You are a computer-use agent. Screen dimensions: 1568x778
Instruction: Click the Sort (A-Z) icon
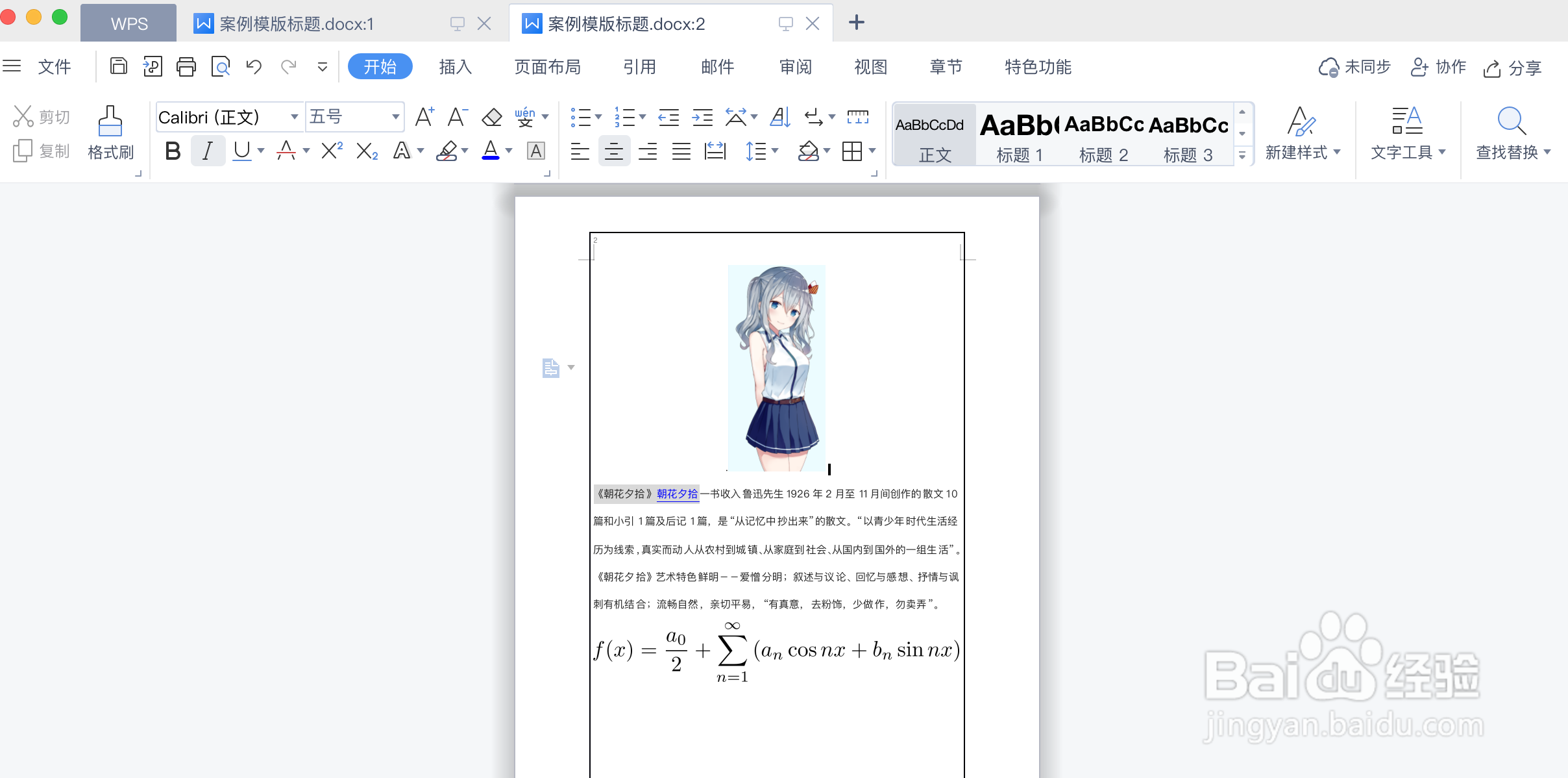coord(779,117)
